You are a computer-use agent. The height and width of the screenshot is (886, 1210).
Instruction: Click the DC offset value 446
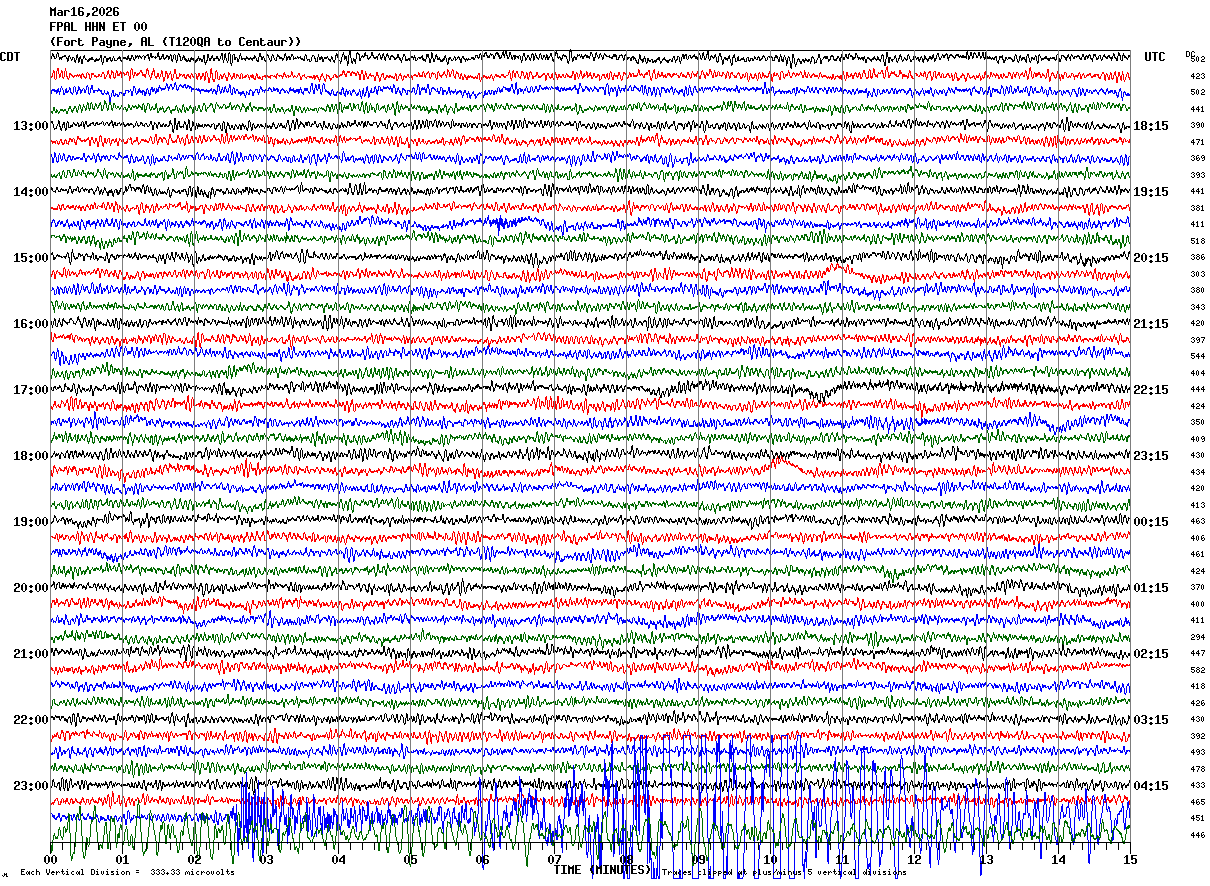1197,835
